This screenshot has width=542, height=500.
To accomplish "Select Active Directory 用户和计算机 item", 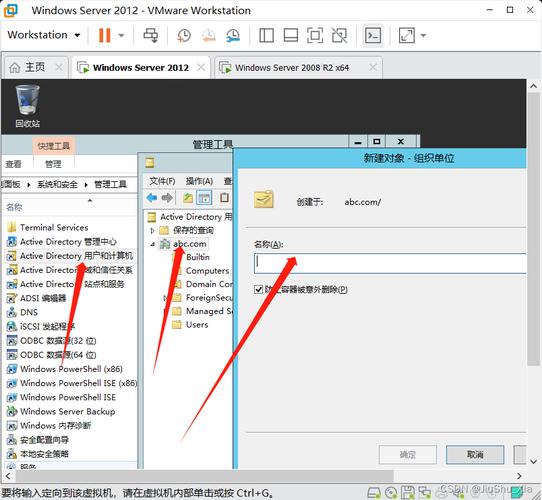I will click(70, 256).
